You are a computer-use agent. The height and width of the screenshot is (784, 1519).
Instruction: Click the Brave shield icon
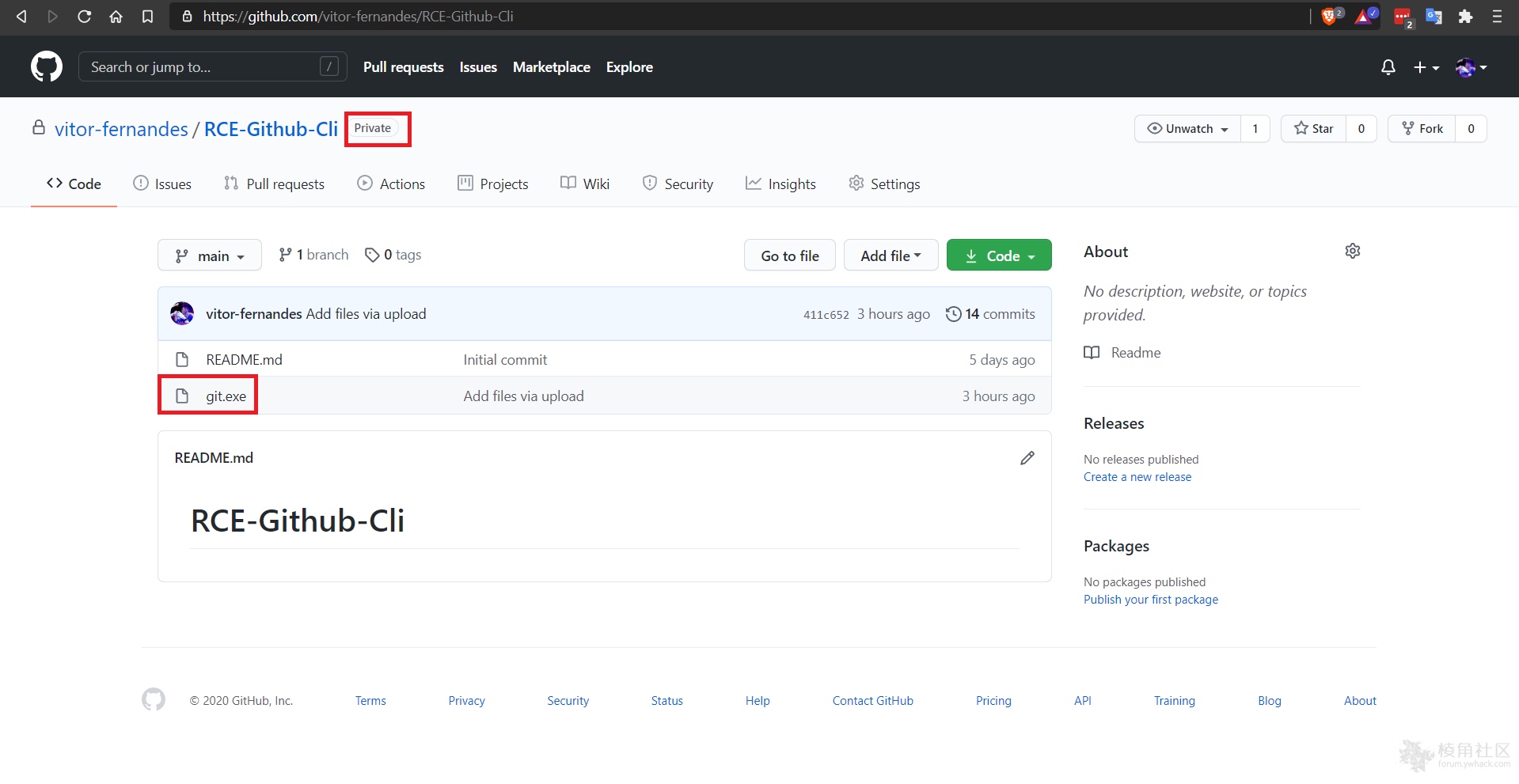tap(1329, 17)
